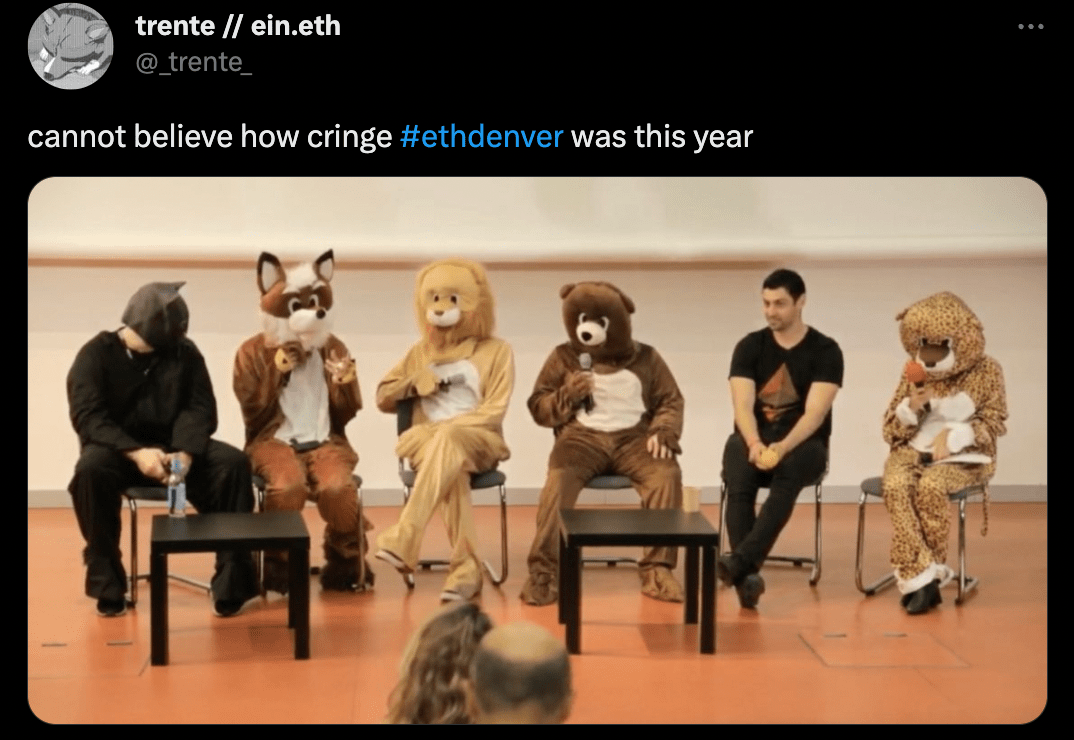Click the paper cup on right table
Image resolution: width=1074 pixels, height=740 pixels.
690,499
